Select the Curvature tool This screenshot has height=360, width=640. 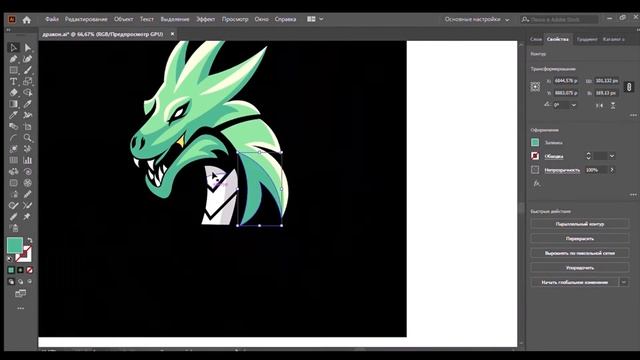pos(27,59)
